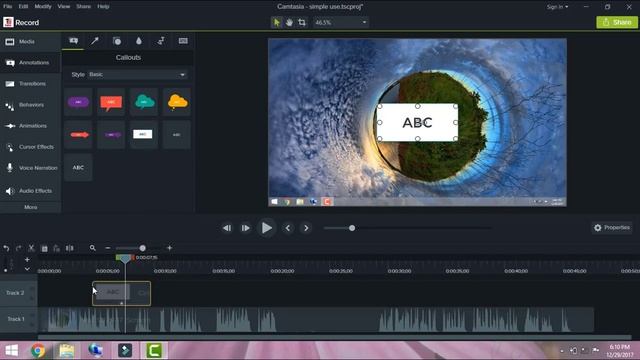Viewport: 640px width, 360px height.
Task: Open the File menu
Action: click(8, 7)
